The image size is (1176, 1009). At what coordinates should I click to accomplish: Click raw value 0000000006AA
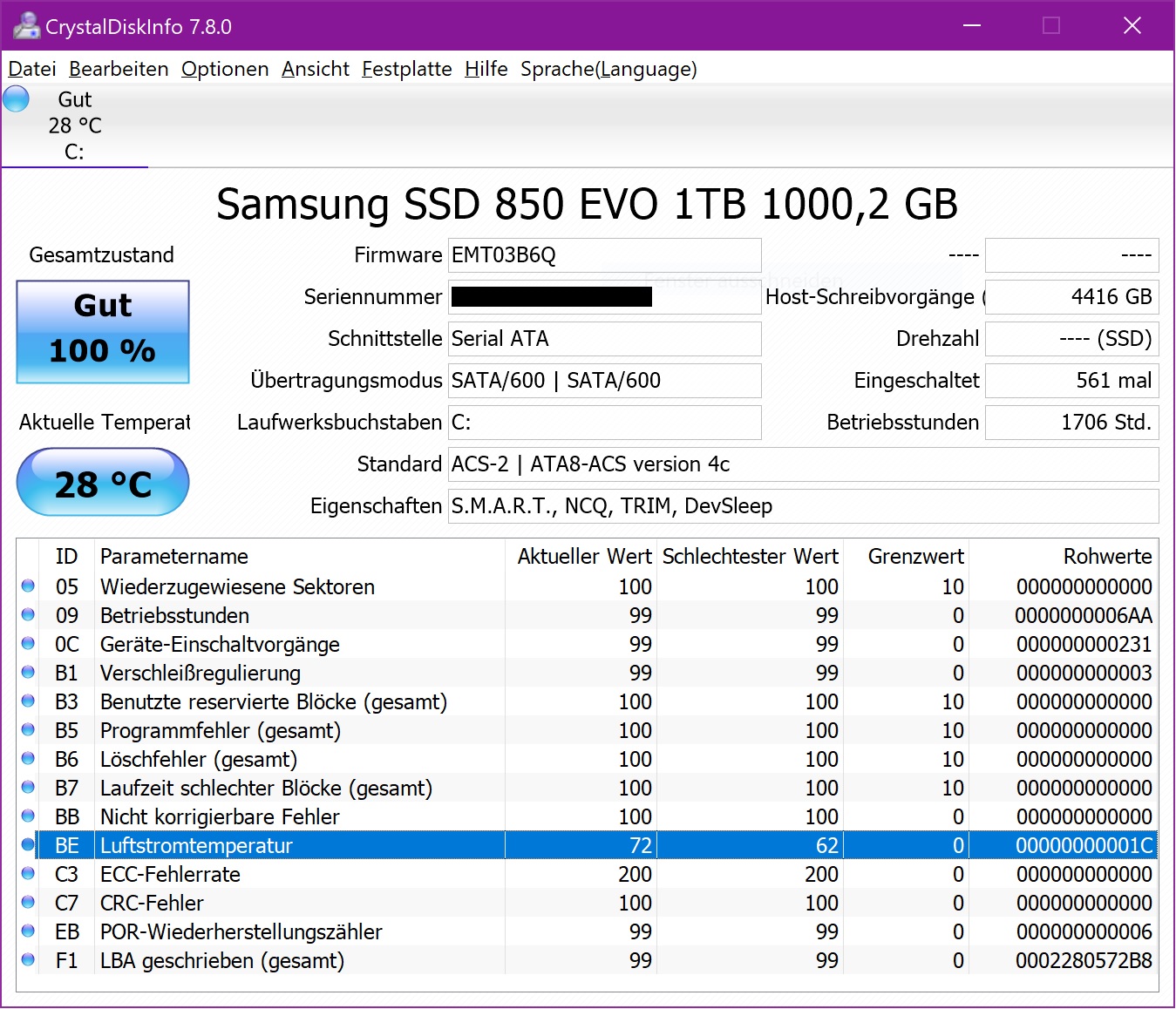(x=1084, y=615)
